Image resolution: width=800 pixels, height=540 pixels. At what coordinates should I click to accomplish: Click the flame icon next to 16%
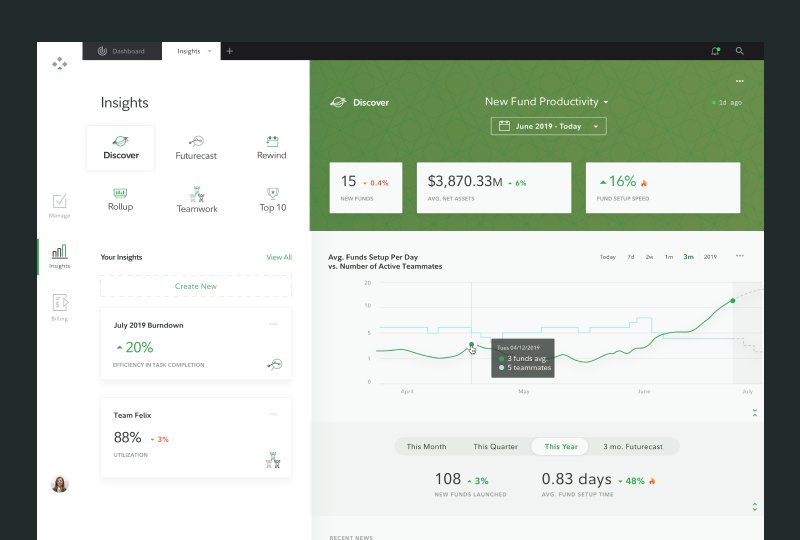644,183
